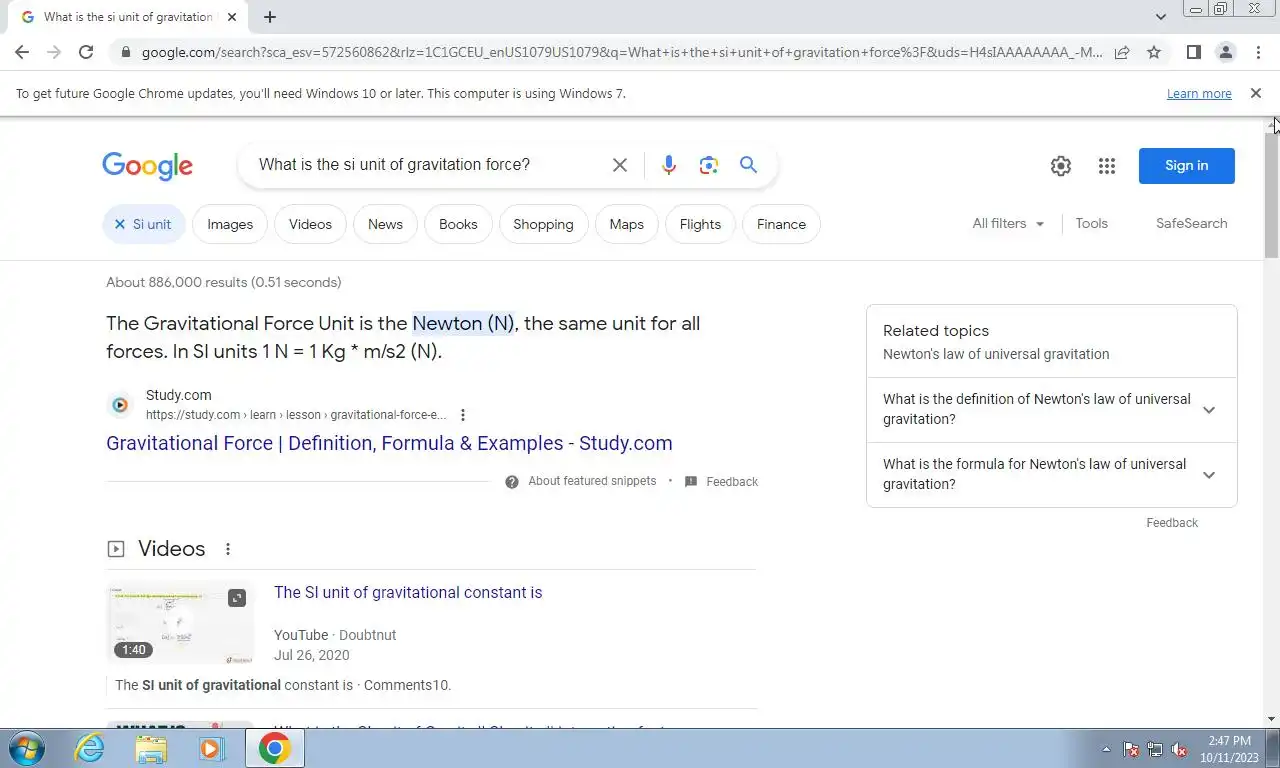Select the Maps filter tab

(x=626, y=224)
